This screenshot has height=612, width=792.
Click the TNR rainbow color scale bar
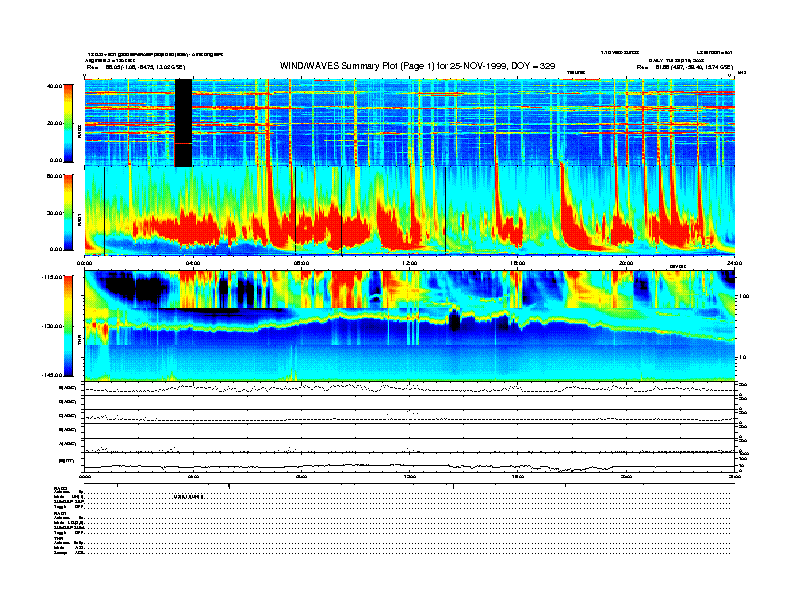[68, 326]
